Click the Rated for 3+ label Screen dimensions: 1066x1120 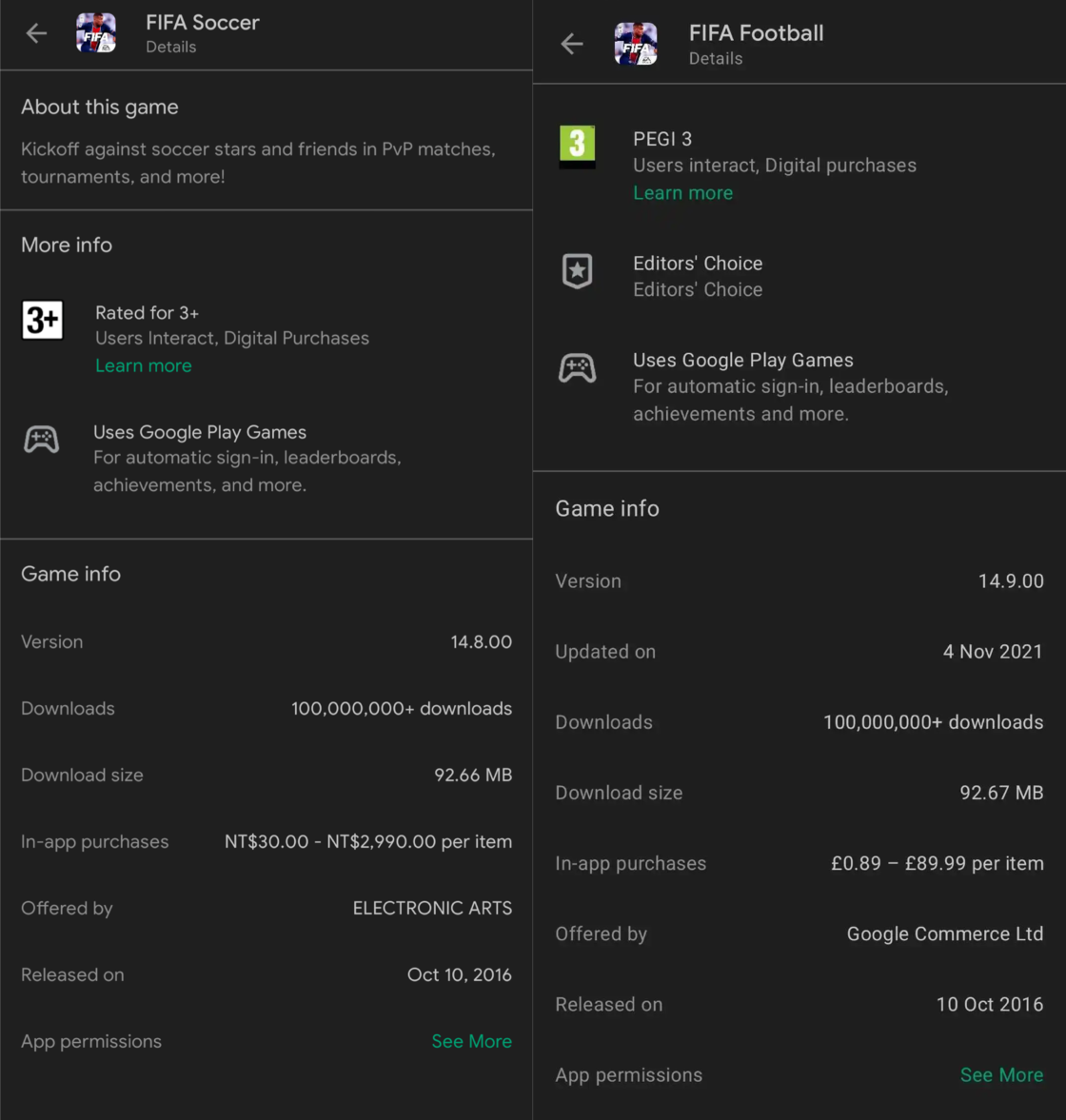pos(148,313)
